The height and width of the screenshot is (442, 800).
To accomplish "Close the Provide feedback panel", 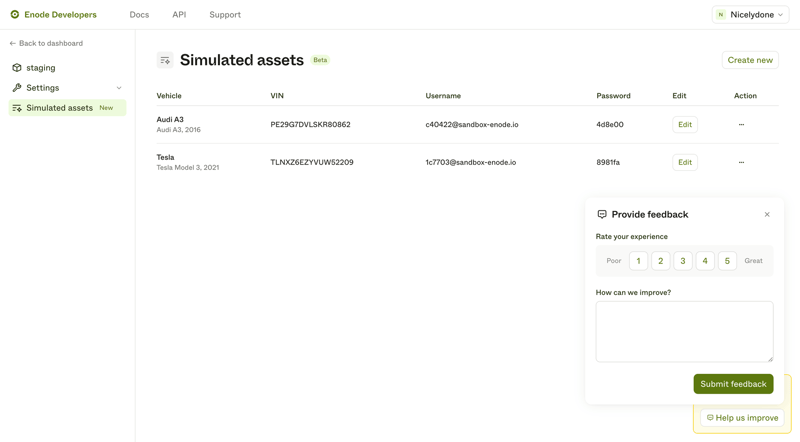I will click(x=767, y=214).
